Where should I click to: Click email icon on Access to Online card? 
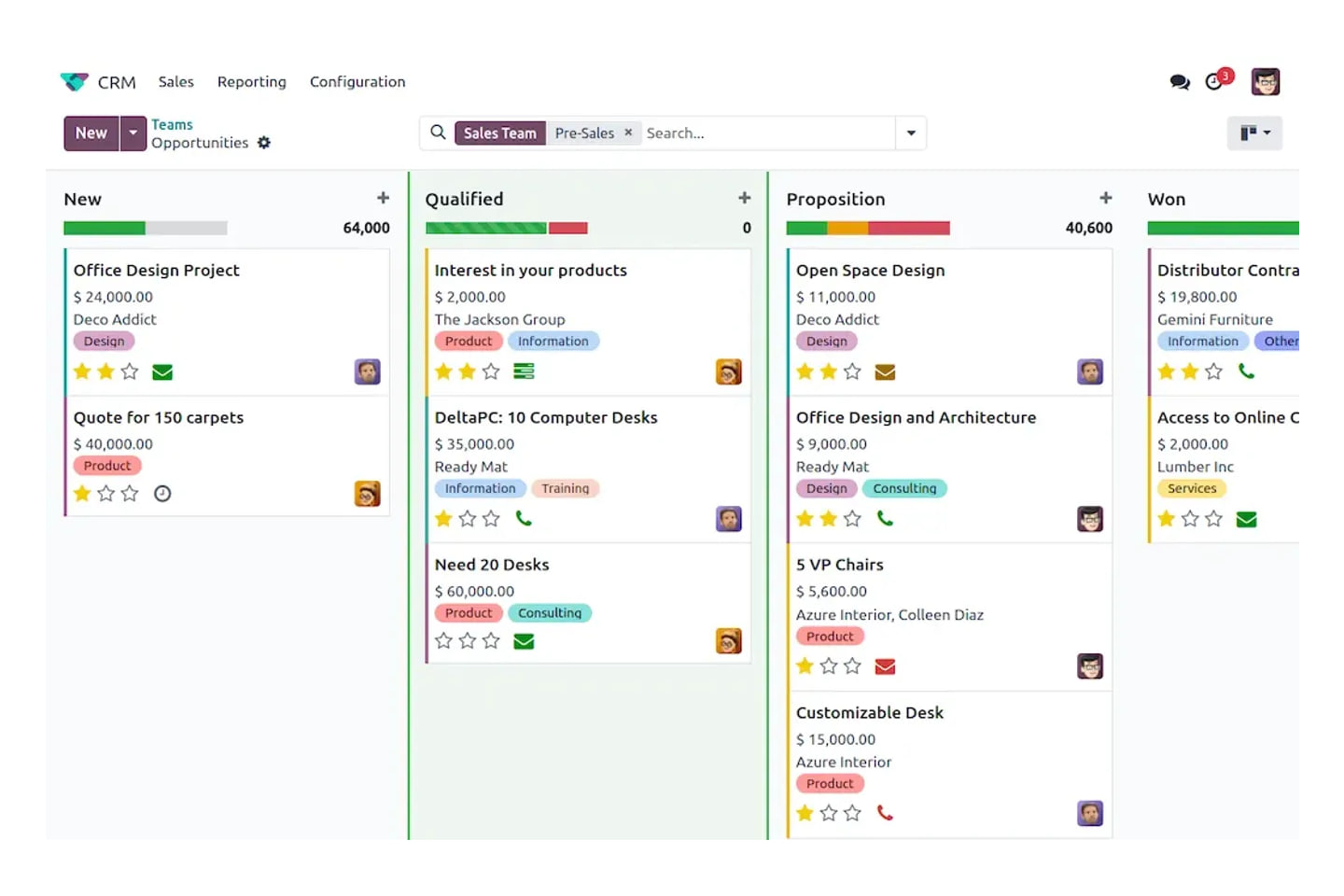[x=1246, y=519]
